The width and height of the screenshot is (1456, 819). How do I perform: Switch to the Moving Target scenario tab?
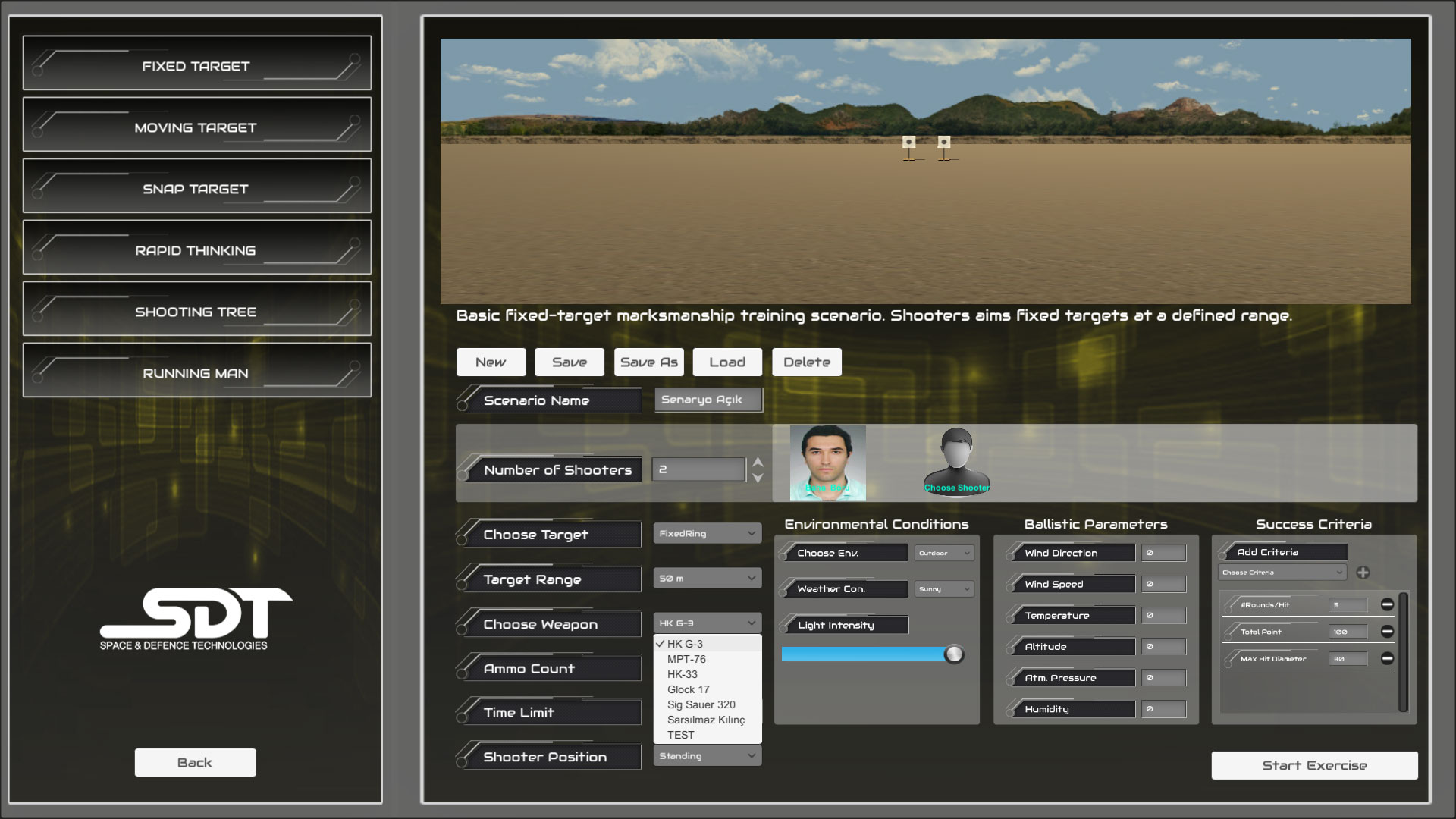(x=196, y=125)
